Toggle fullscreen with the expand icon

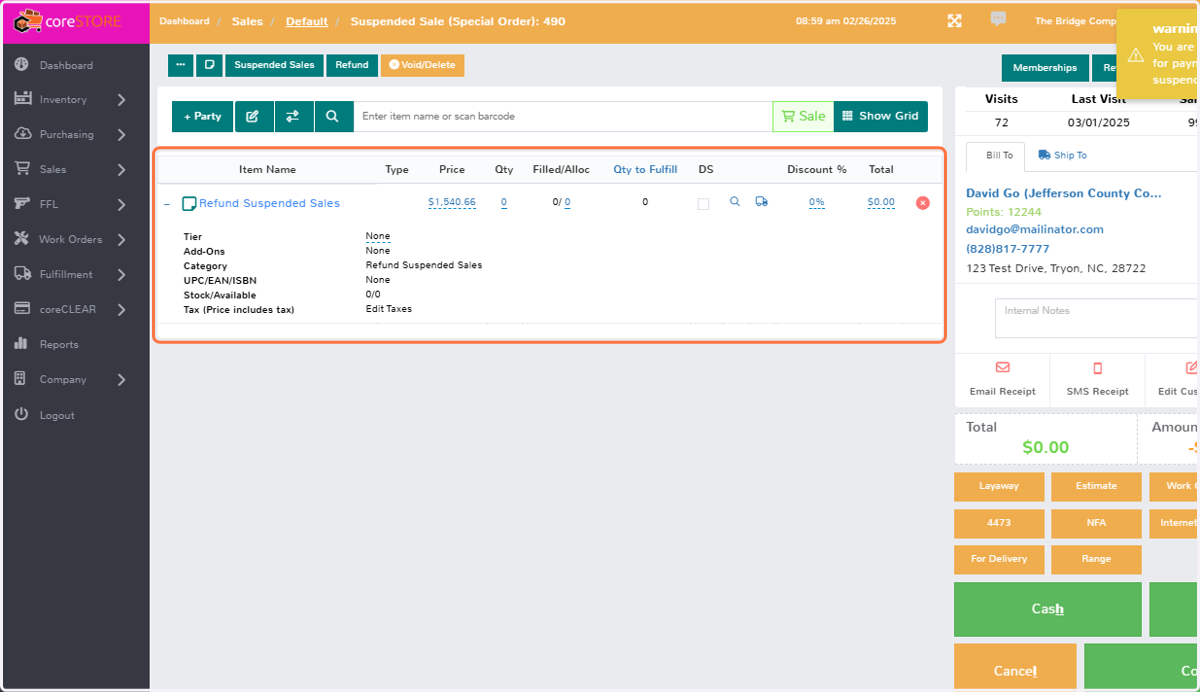(x=955, y=21)
